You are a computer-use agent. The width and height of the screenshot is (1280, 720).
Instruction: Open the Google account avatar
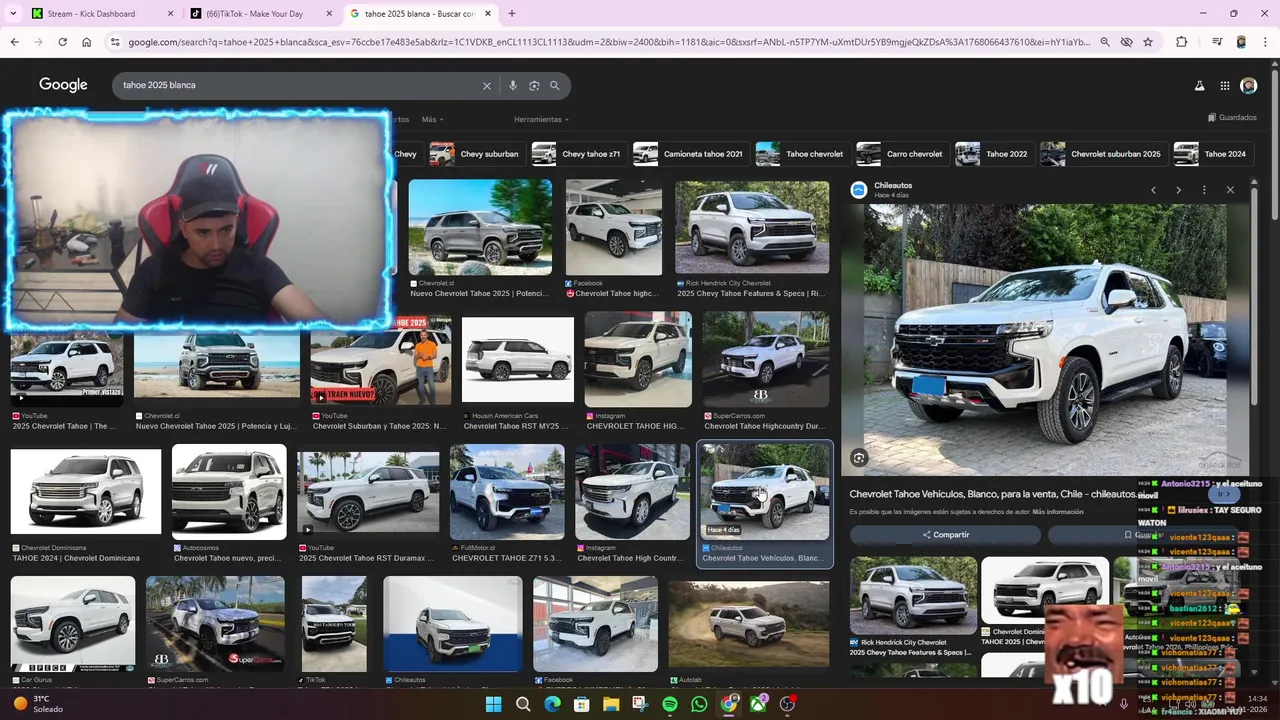click(x=1248, y=86)
